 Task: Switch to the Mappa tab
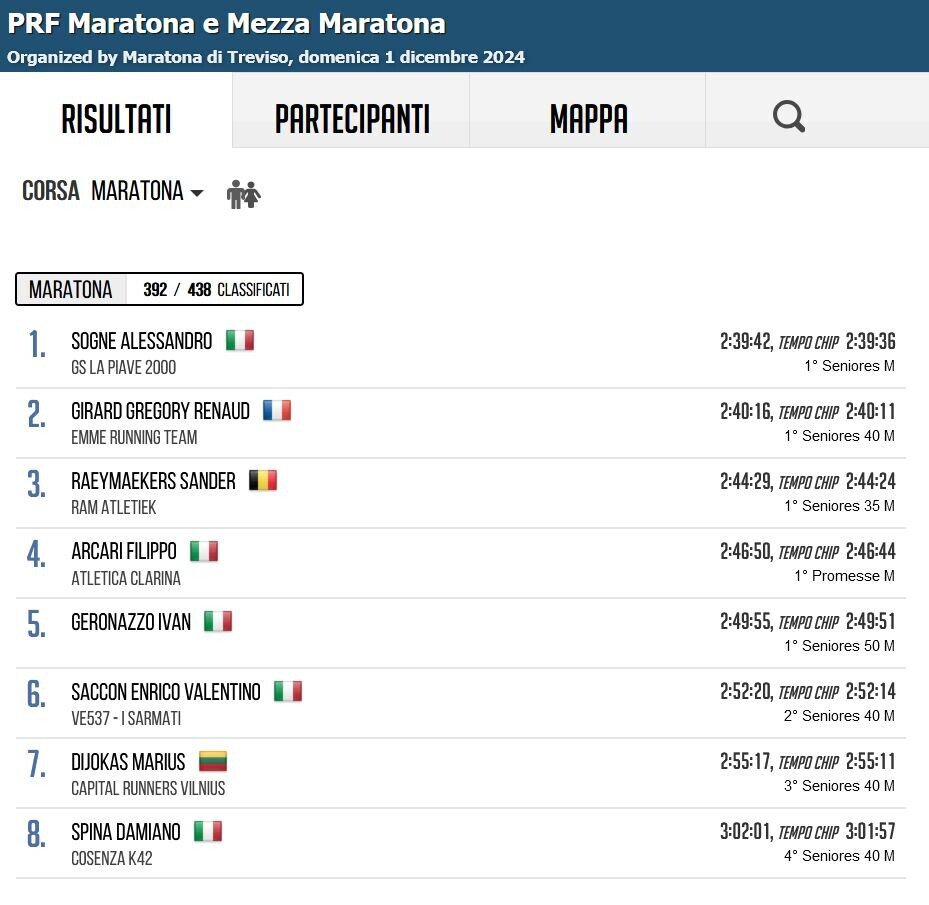click(588, 119)
